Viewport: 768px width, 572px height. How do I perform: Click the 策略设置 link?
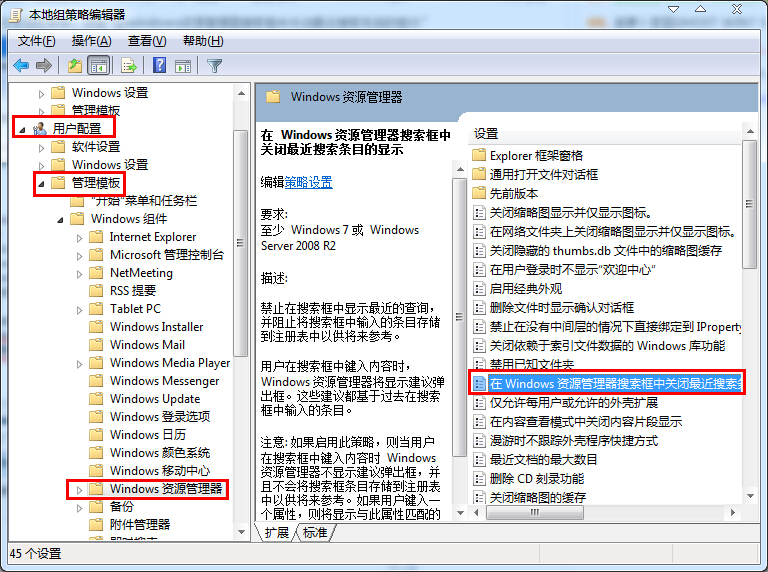pyautogui.click(x=309, y=182)
